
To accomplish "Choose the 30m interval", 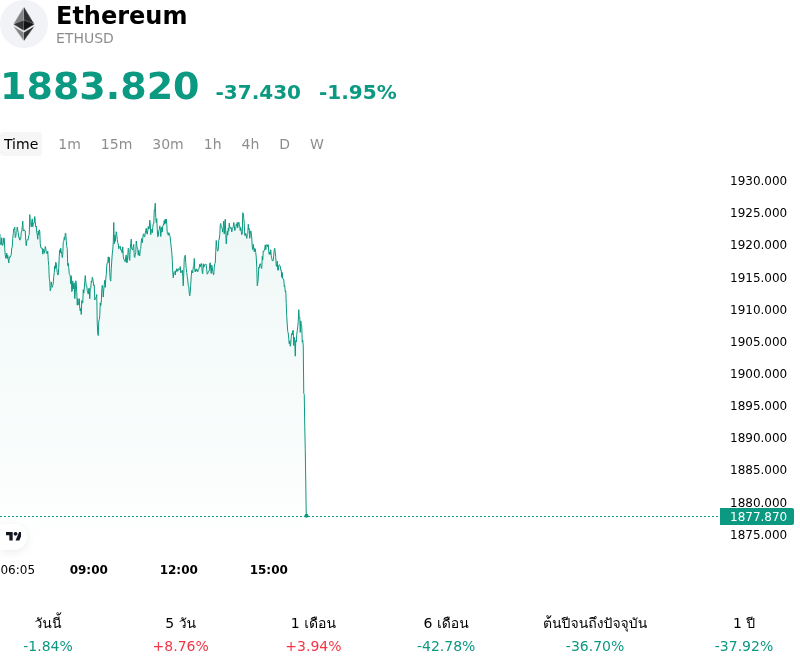I will click(168, 144).
